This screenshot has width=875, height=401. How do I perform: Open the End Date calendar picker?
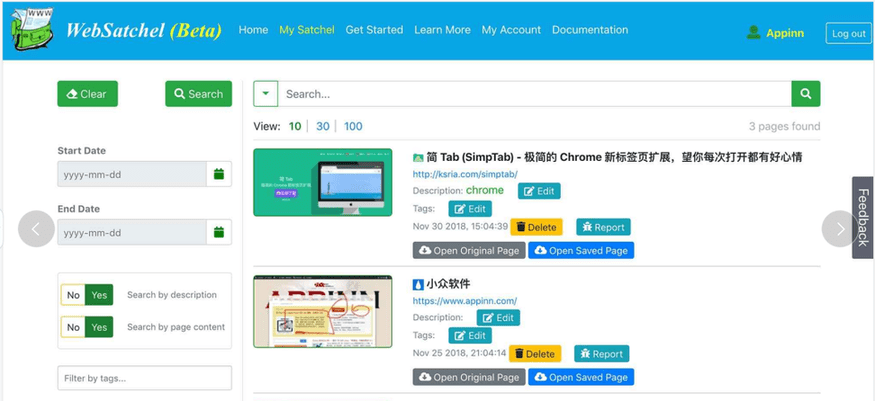tap(219, 232)
